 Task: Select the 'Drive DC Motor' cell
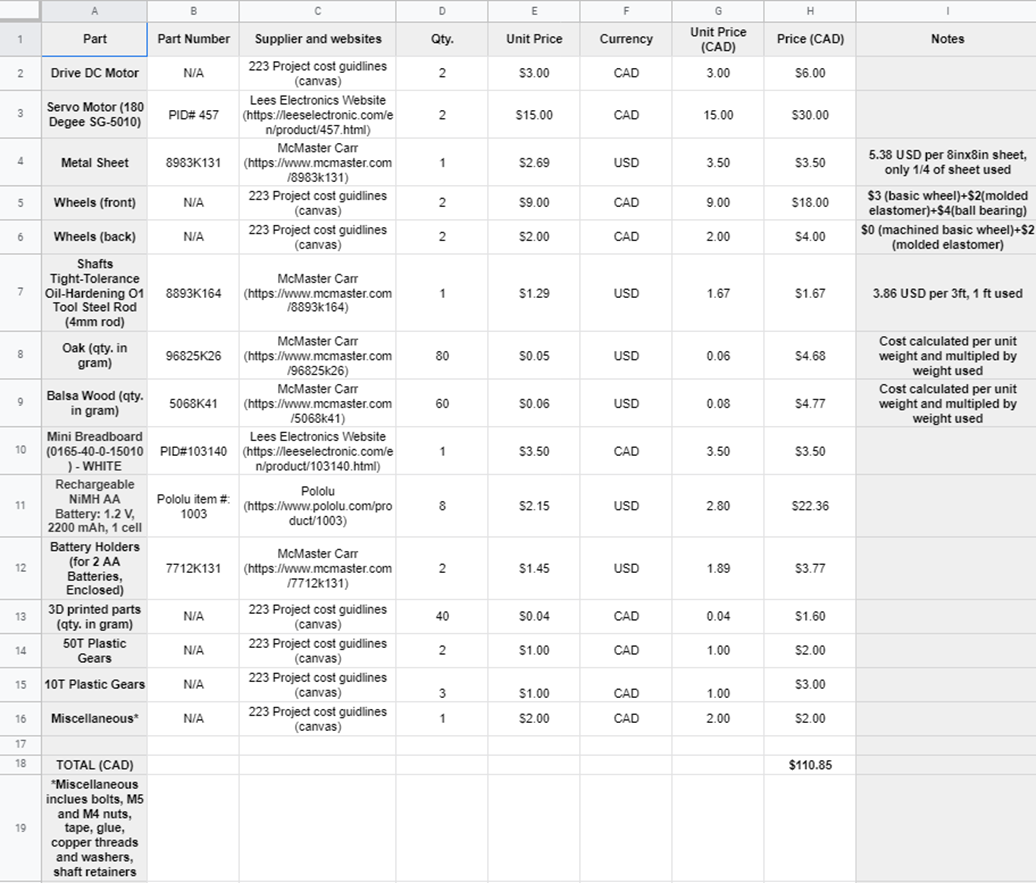tap(94, 73)
